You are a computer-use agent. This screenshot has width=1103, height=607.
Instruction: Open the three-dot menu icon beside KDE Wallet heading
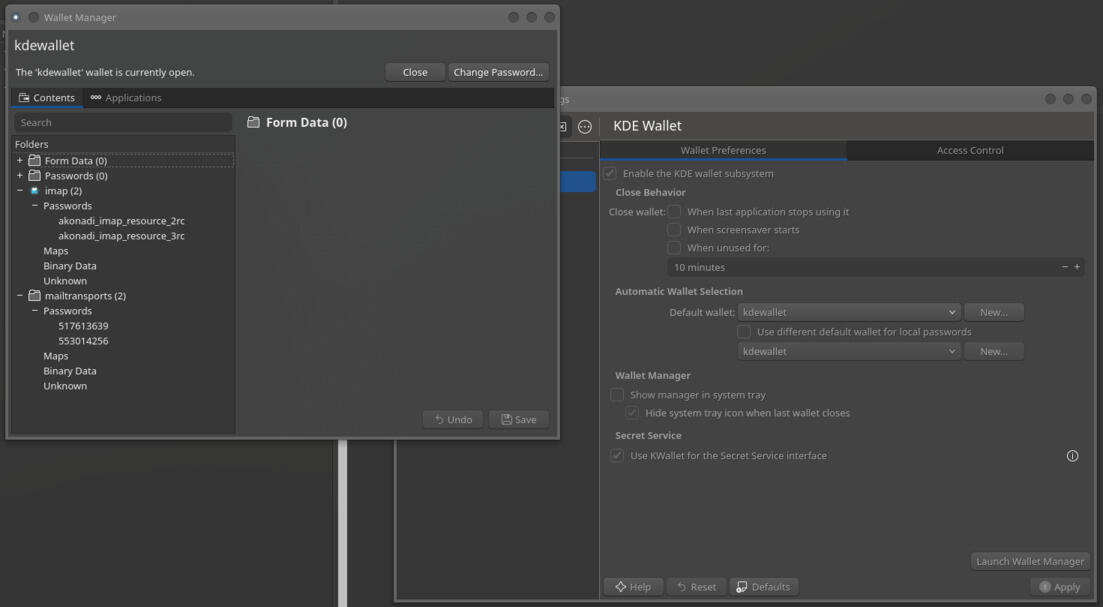(x=585, y=127)
